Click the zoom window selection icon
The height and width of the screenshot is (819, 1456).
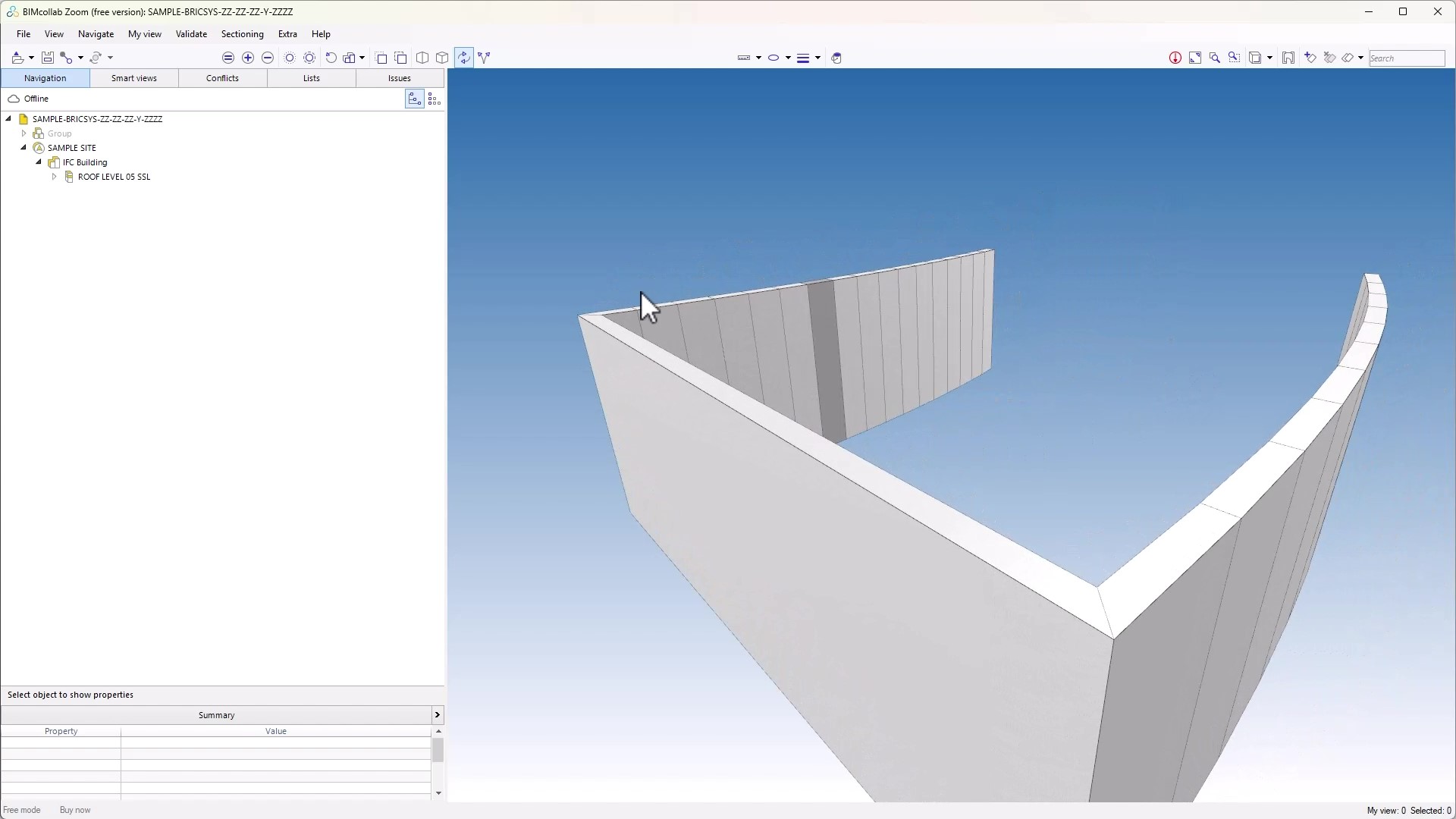[x=1235, y=58]
